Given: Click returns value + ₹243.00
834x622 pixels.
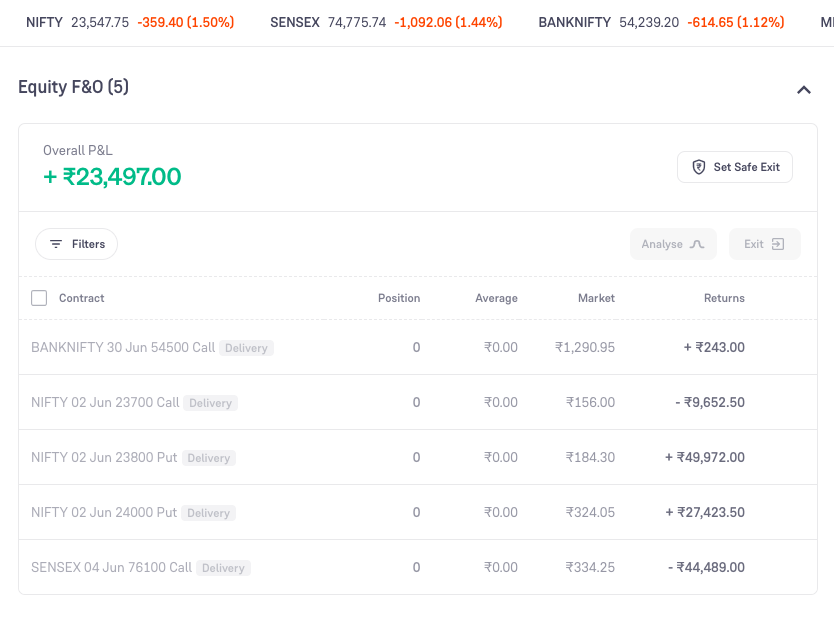Looking at the screenshot, I should click(714, 347).
